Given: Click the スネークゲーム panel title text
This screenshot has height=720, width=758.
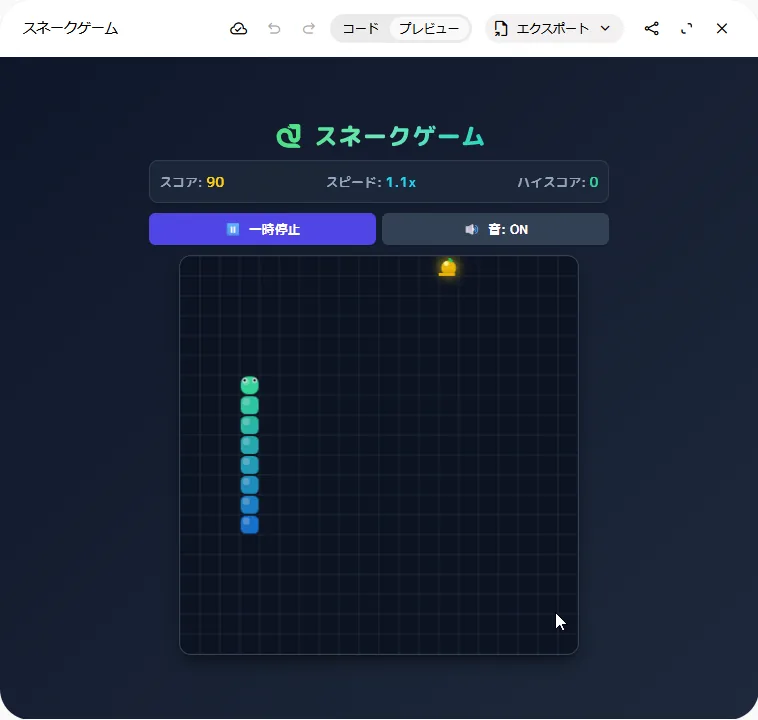Looking at the screenshot, I should tap(71, 29).
